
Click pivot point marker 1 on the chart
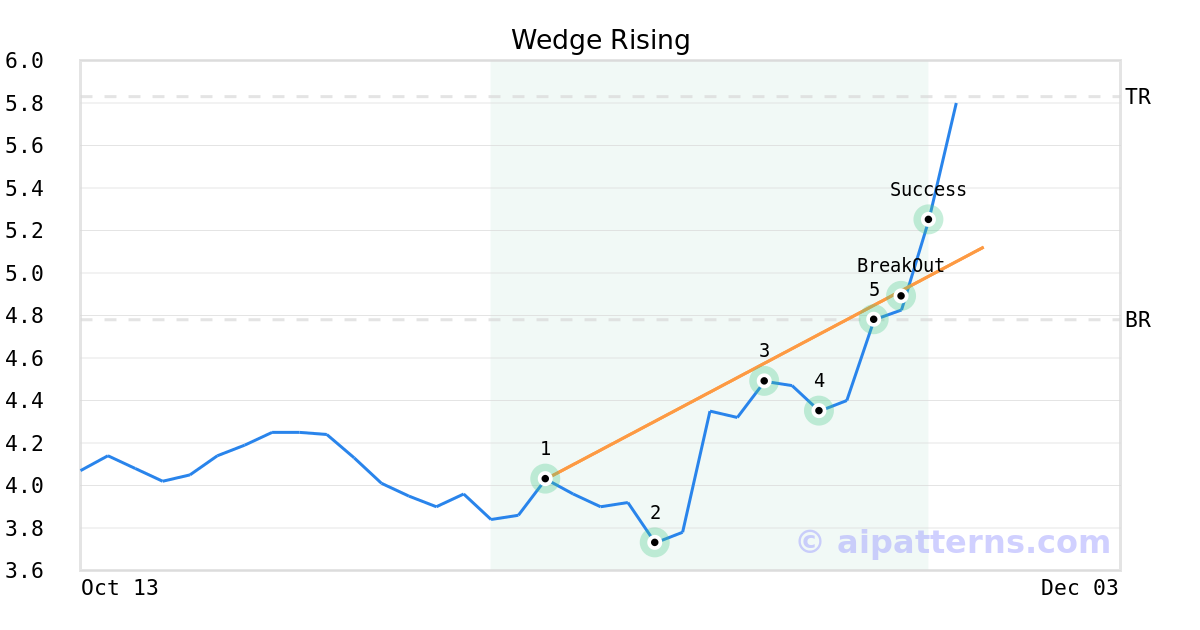(545, 478)
